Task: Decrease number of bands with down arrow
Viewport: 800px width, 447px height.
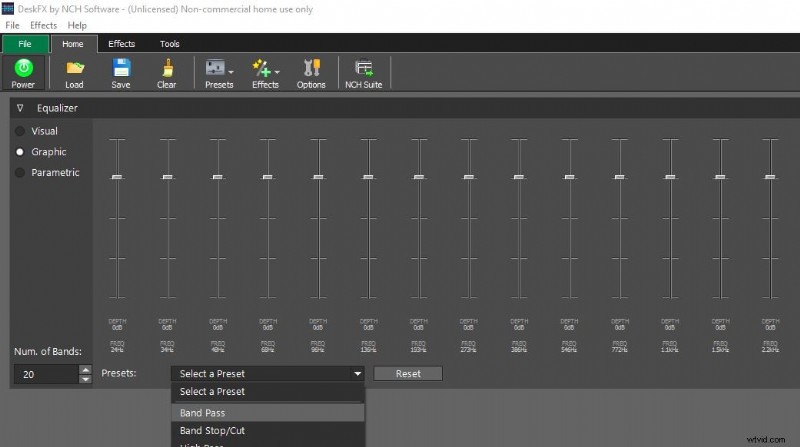Action: 86,379
